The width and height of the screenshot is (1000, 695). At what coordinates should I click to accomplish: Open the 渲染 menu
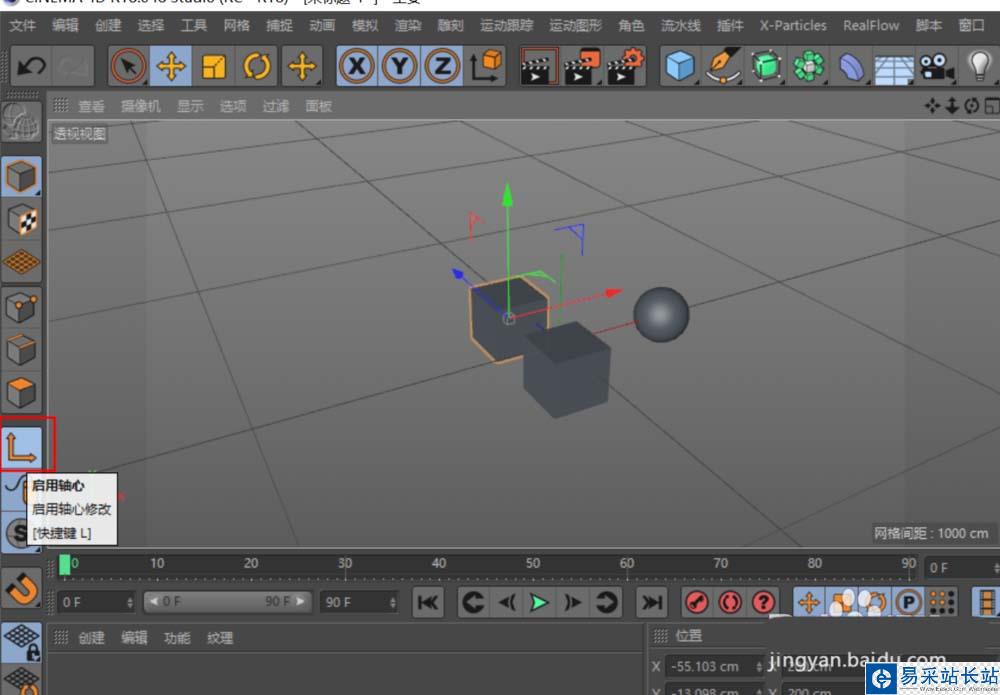[407, 25]
